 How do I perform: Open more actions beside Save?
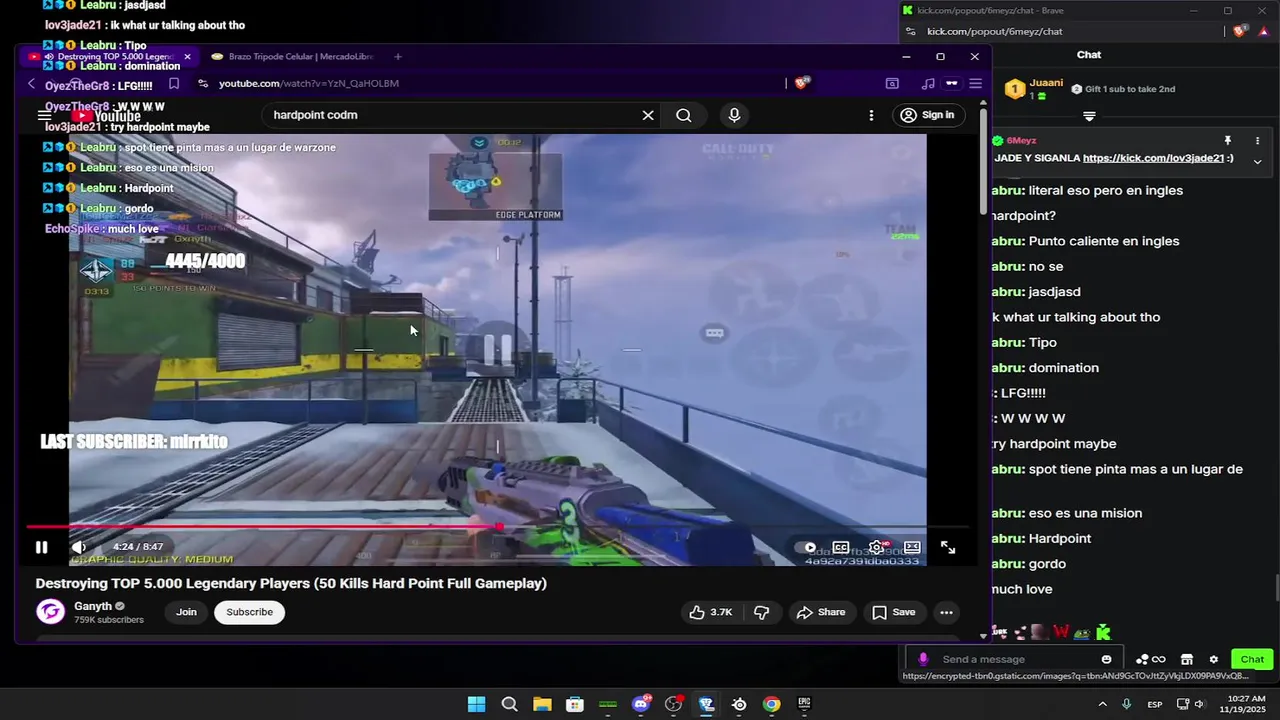point(946,612)
